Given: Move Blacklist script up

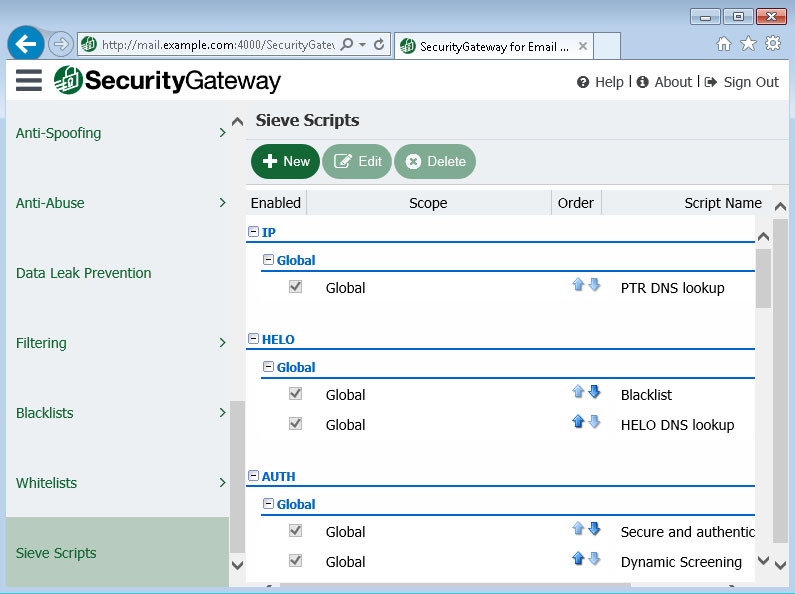Looking at the screenshot, I should pos(578,391).
